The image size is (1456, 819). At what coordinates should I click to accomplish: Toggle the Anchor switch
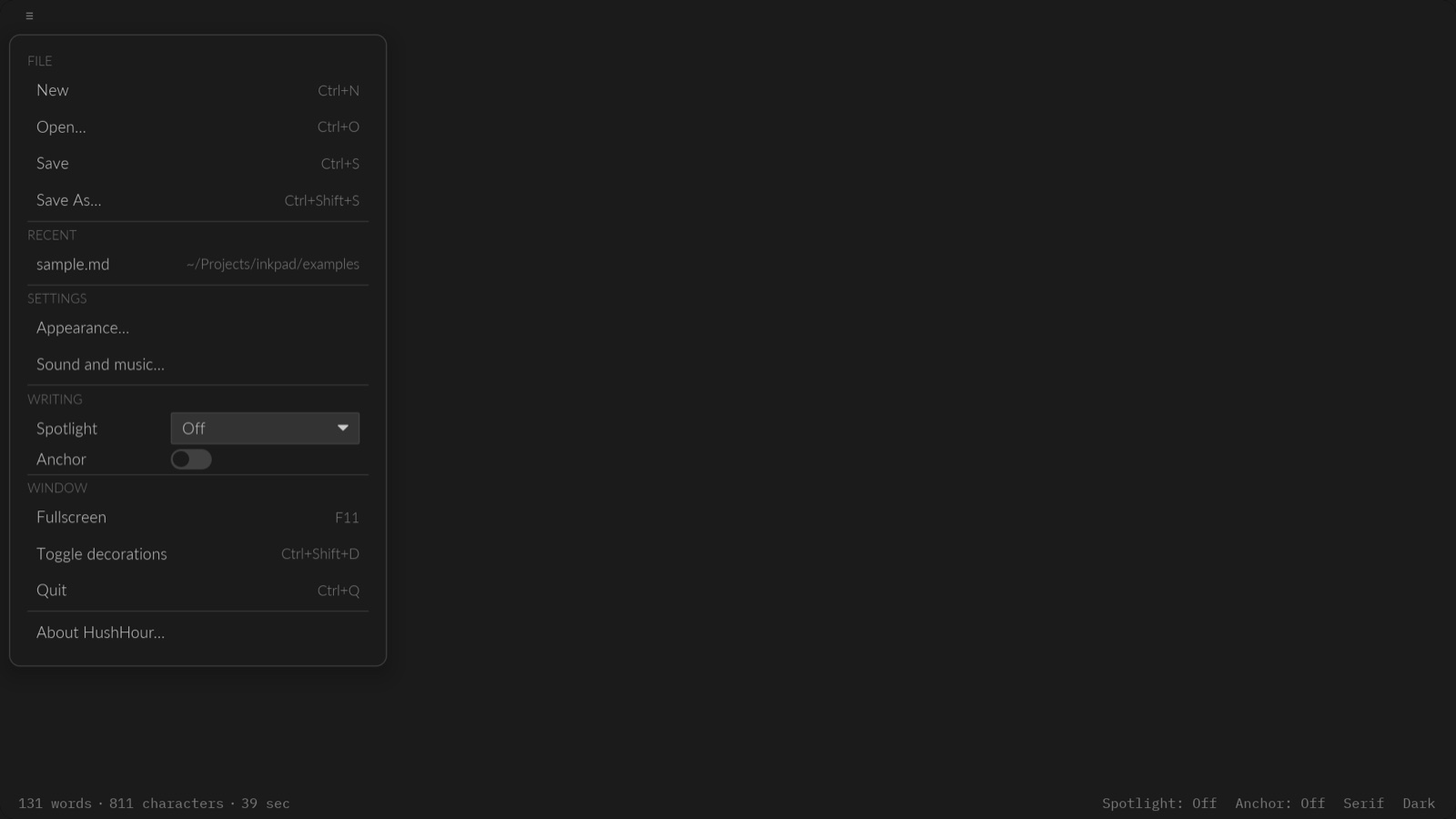click(191, 460)
